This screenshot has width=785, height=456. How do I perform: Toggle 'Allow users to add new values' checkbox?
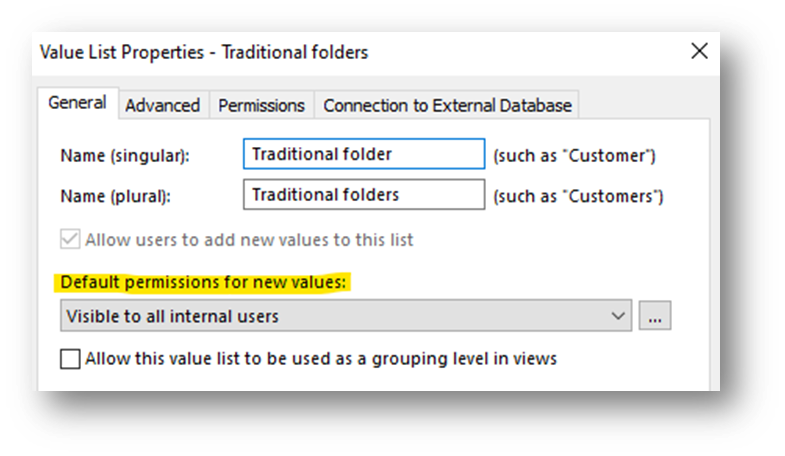click(70, 240)
